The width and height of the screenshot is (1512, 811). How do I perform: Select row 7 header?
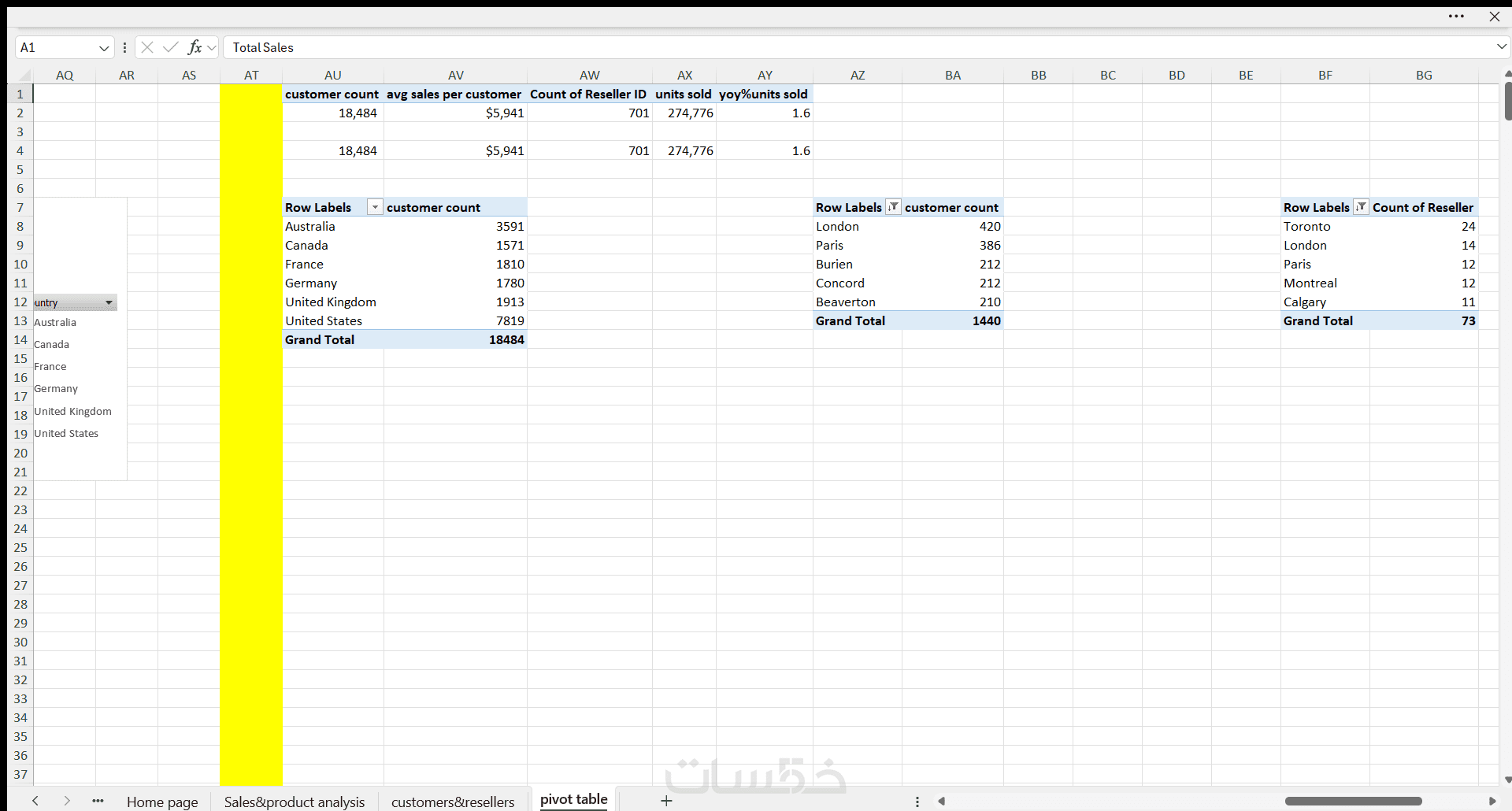(x=20, y=207)
